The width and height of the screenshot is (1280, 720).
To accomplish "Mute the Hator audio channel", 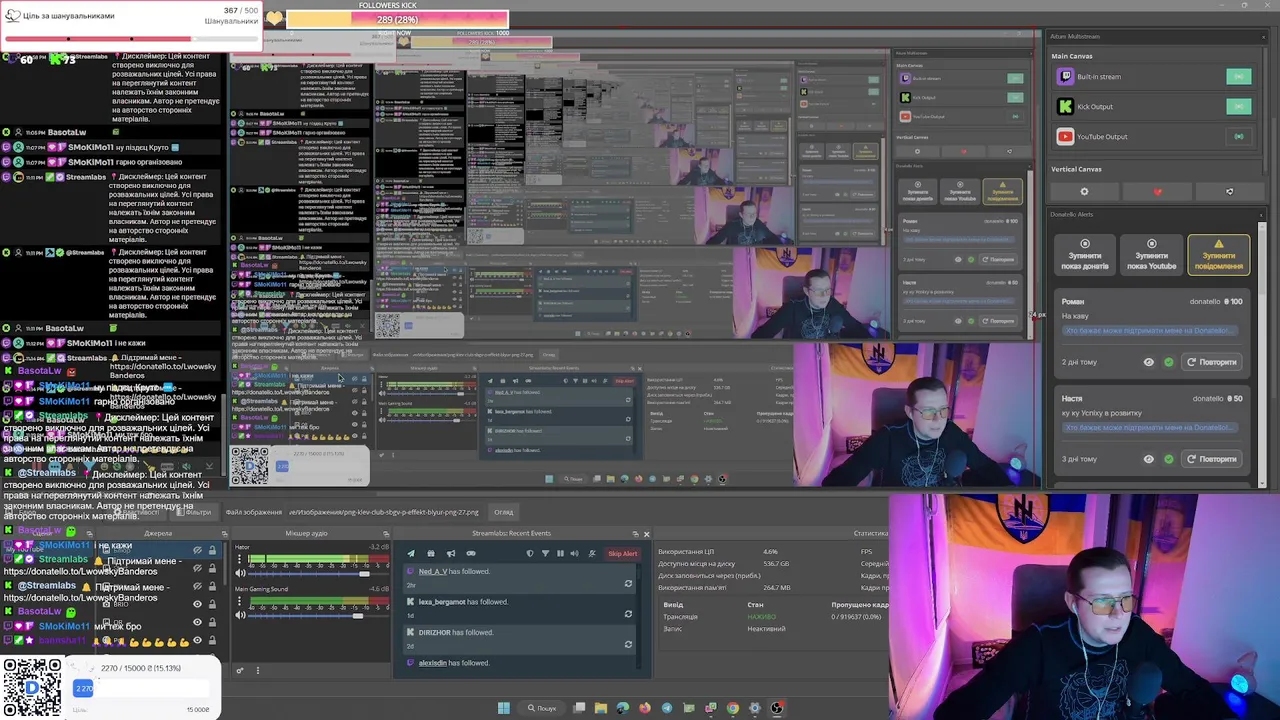I will click(x=240, y=573).
